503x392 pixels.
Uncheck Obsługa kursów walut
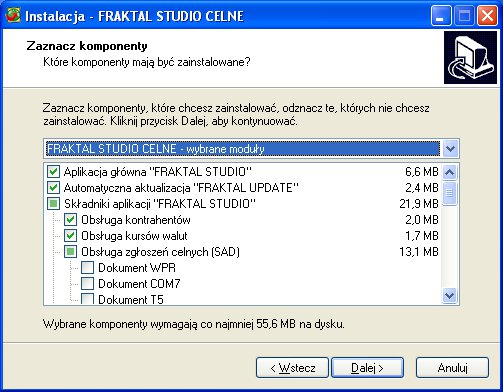click(70, 236)
